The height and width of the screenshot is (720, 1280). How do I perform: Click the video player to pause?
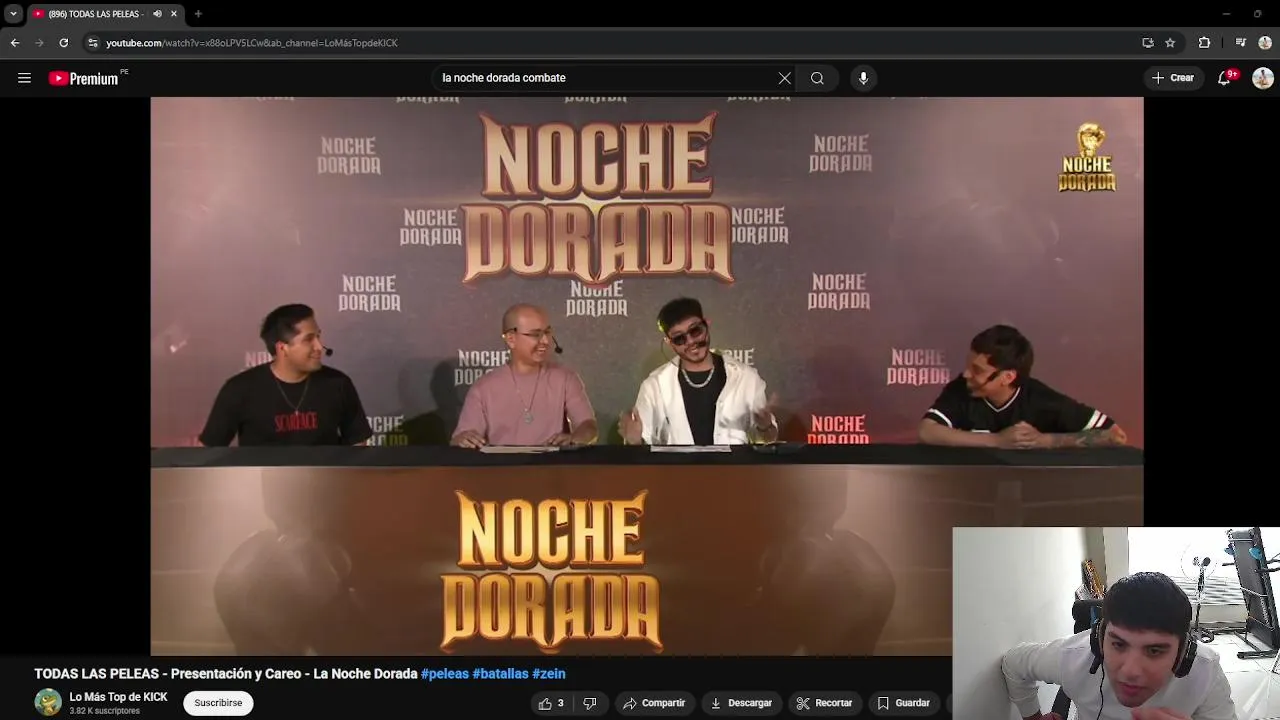point(647,376)
